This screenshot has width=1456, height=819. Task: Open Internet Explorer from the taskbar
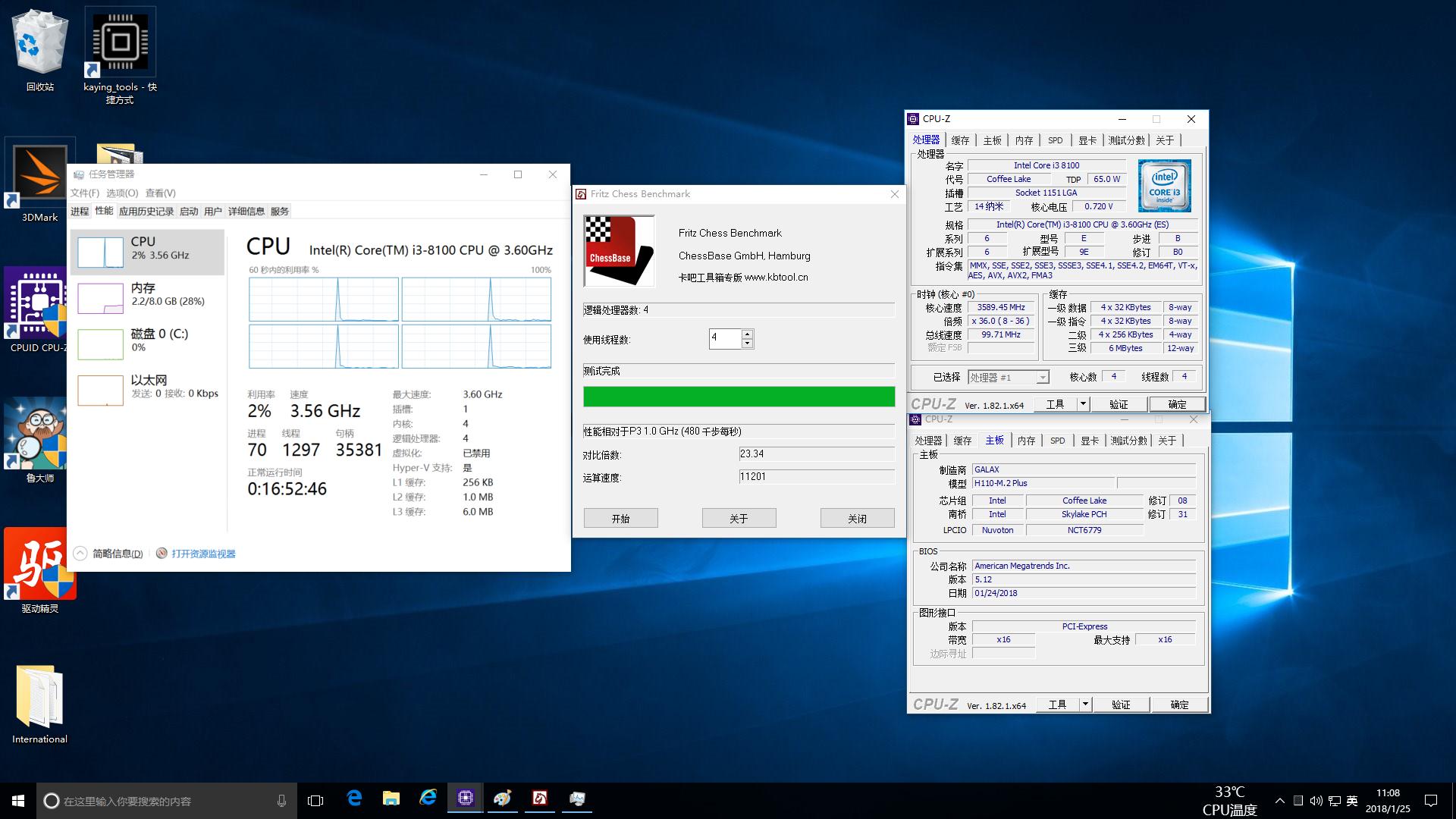428,799
